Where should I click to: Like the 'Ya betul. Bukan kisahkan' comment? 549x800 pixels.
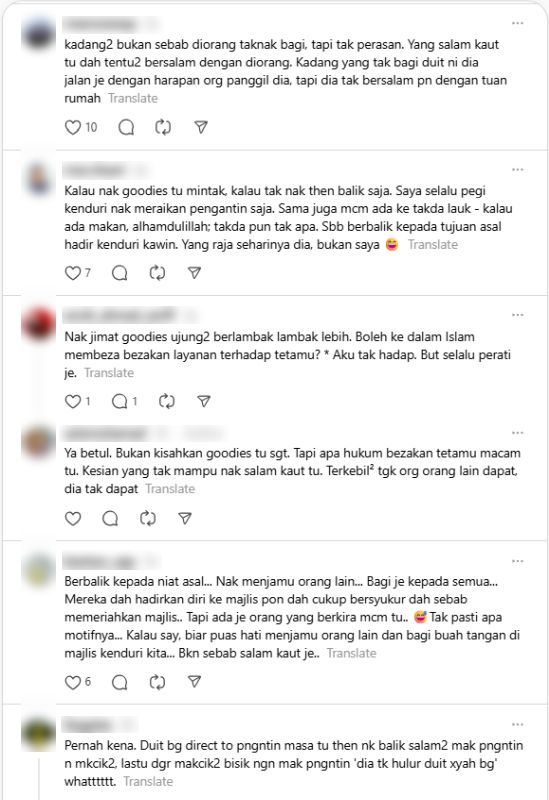[73, 518]
